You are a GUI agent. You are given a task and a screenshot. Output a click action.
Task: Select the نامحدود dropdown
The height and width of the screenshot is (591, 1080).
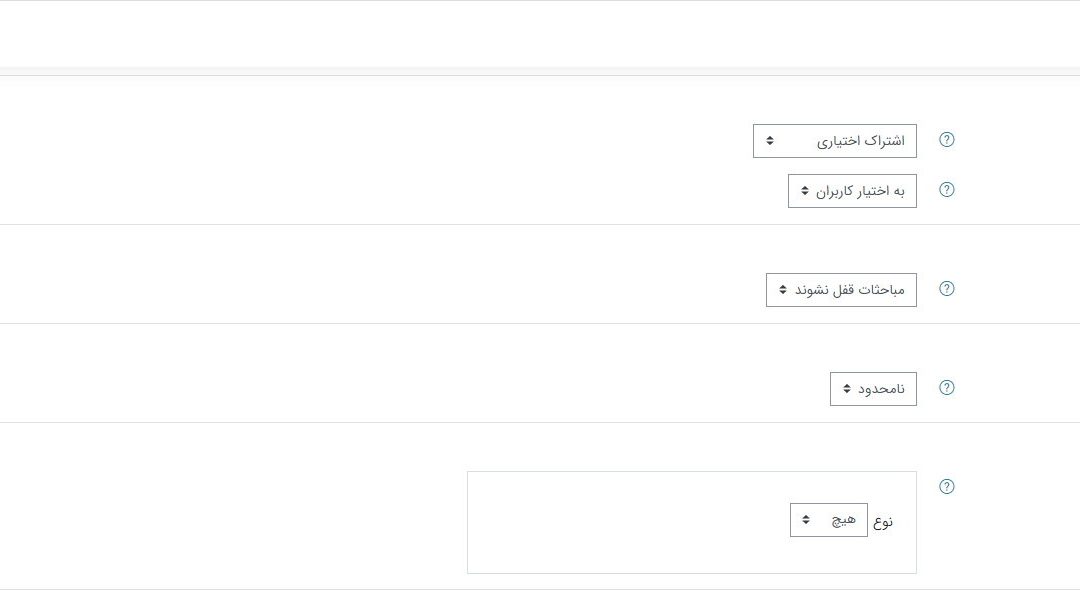coord(873,389)
